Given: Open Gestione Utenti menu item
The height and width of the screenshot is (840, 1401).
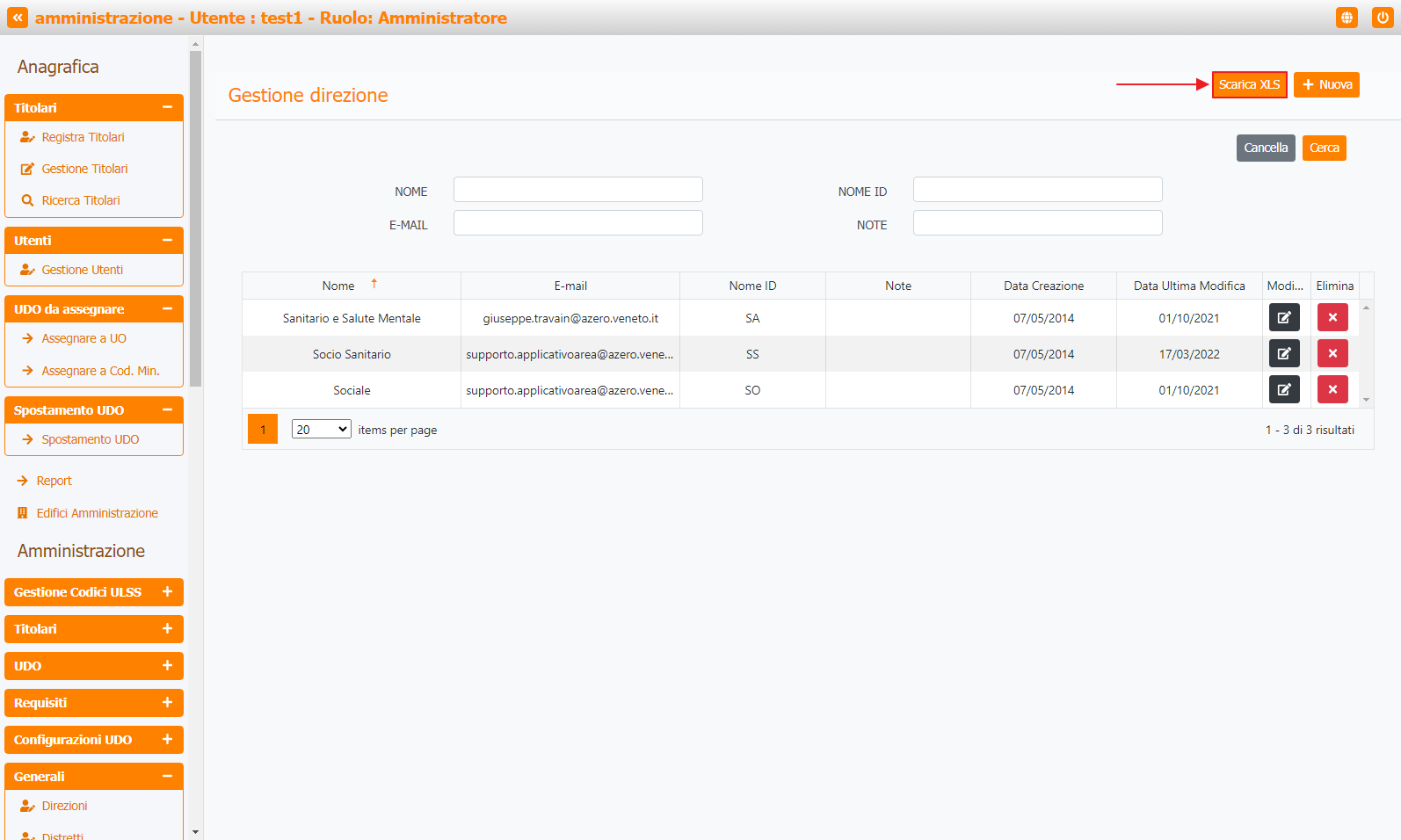Looking at the screenshot, I should click(82, 270).
